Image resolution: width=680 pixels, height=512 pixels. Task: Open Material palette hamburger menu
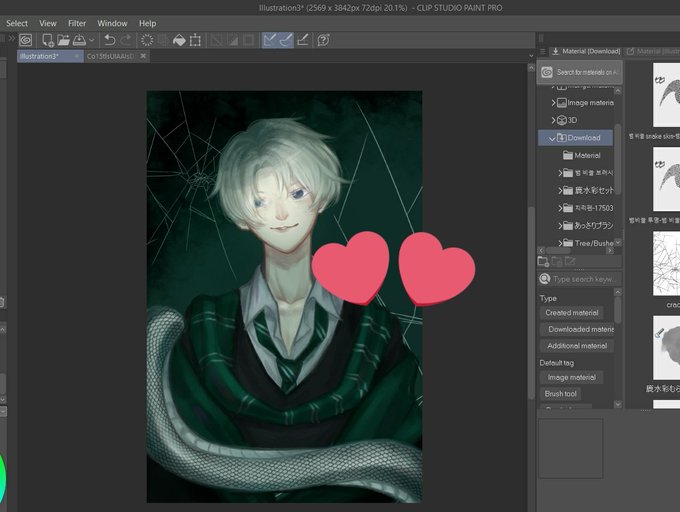point(543,52)
